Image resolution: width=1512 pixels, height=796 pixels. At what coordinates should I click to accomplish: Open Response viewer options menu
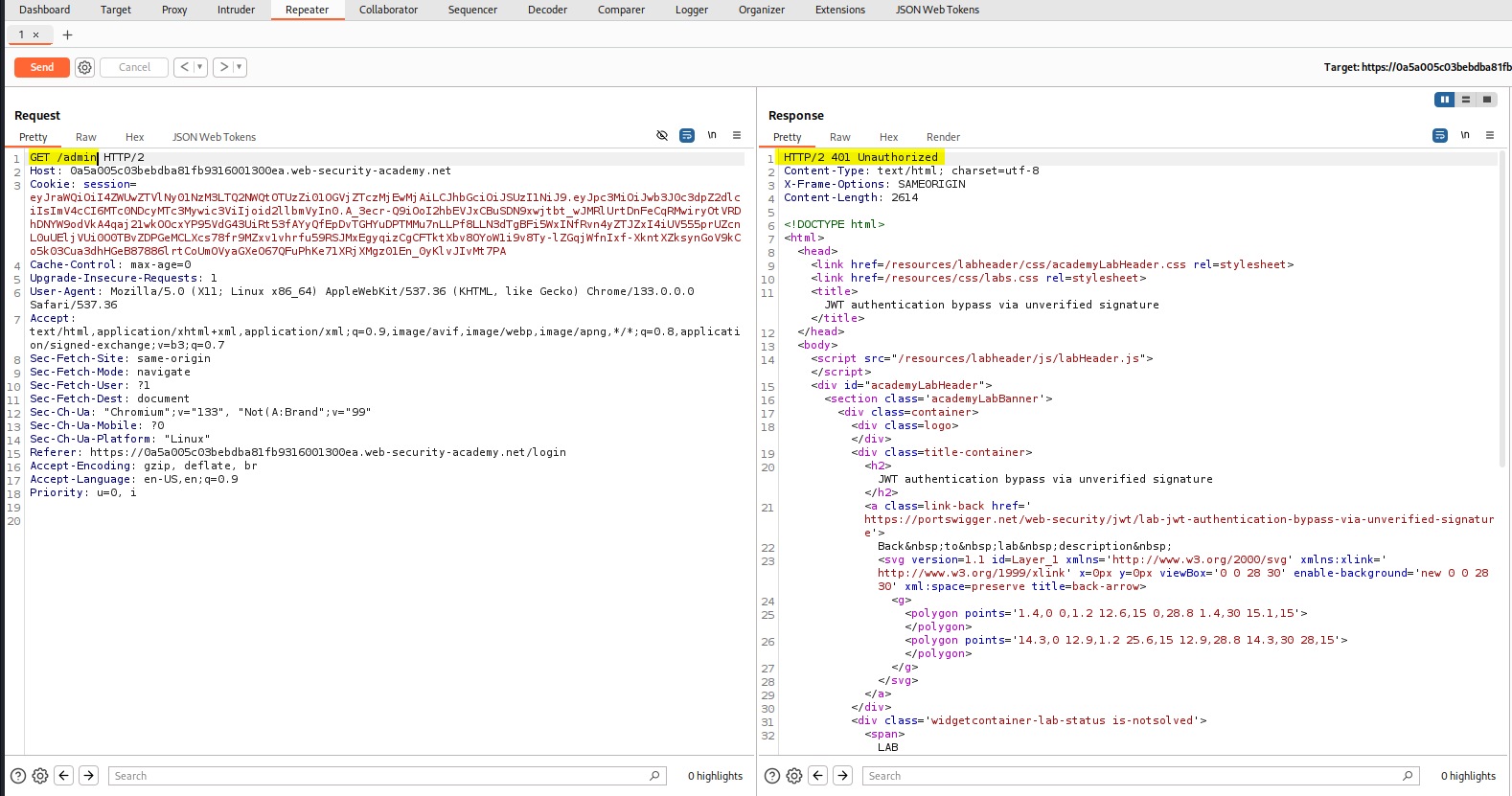coord(1490,135)
